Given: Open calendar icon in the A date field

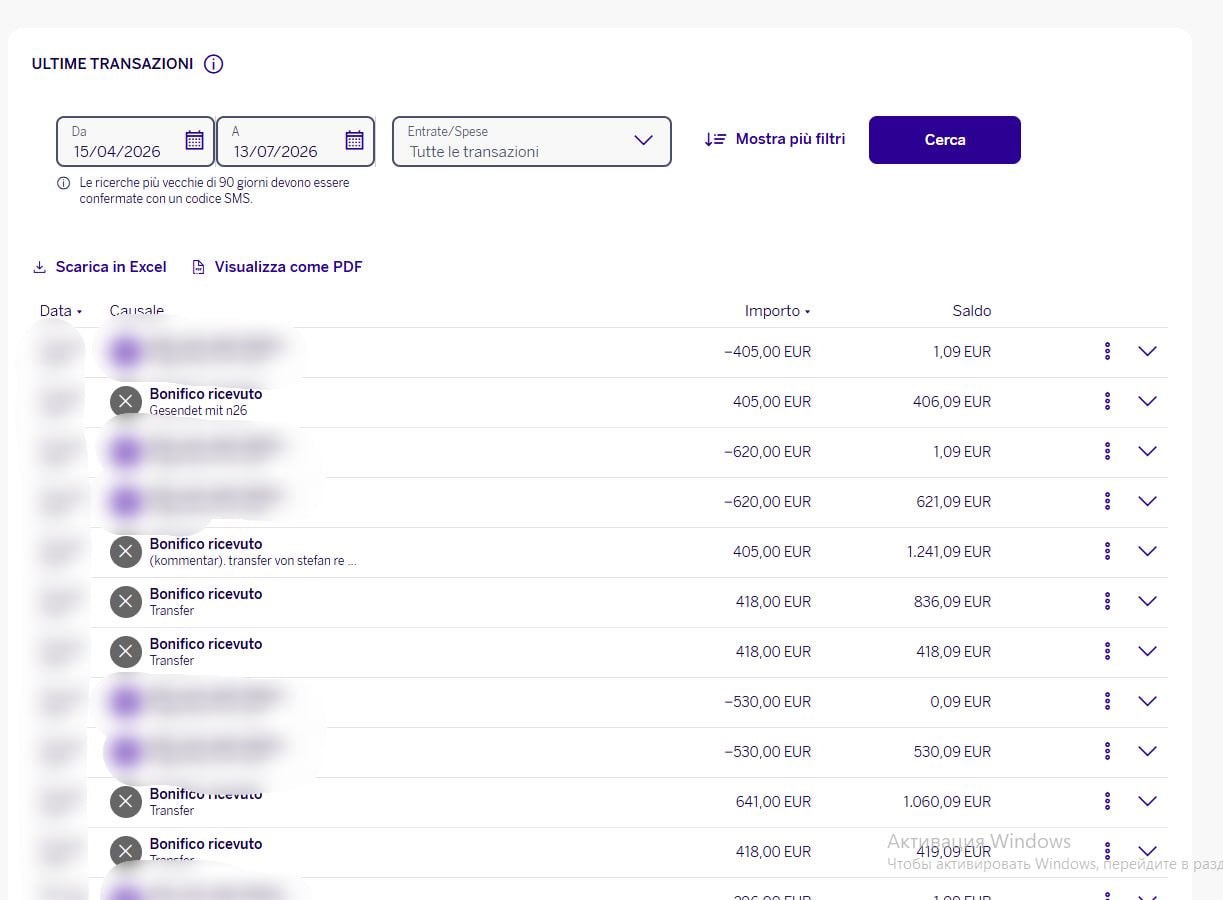Looking at the screenshot, I should click(354, 140).
